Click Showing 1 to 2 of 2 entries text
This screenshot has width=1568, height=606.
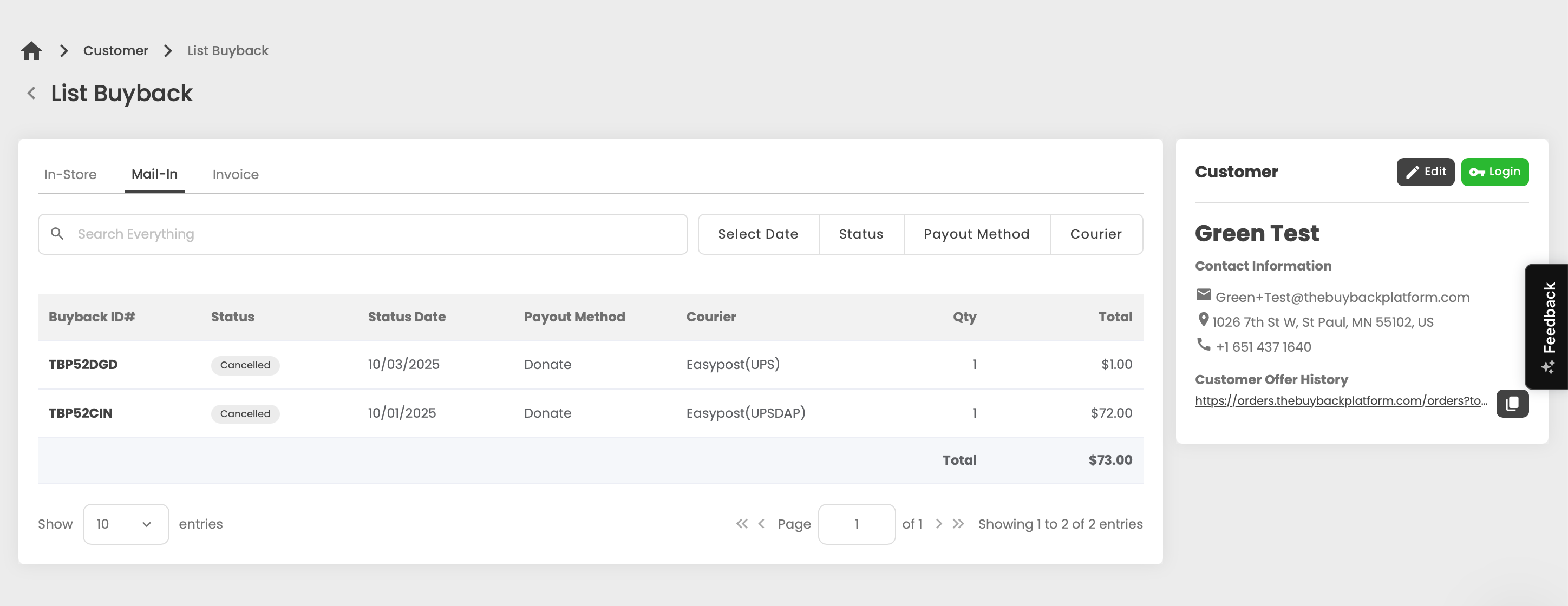coord(1060,524)
